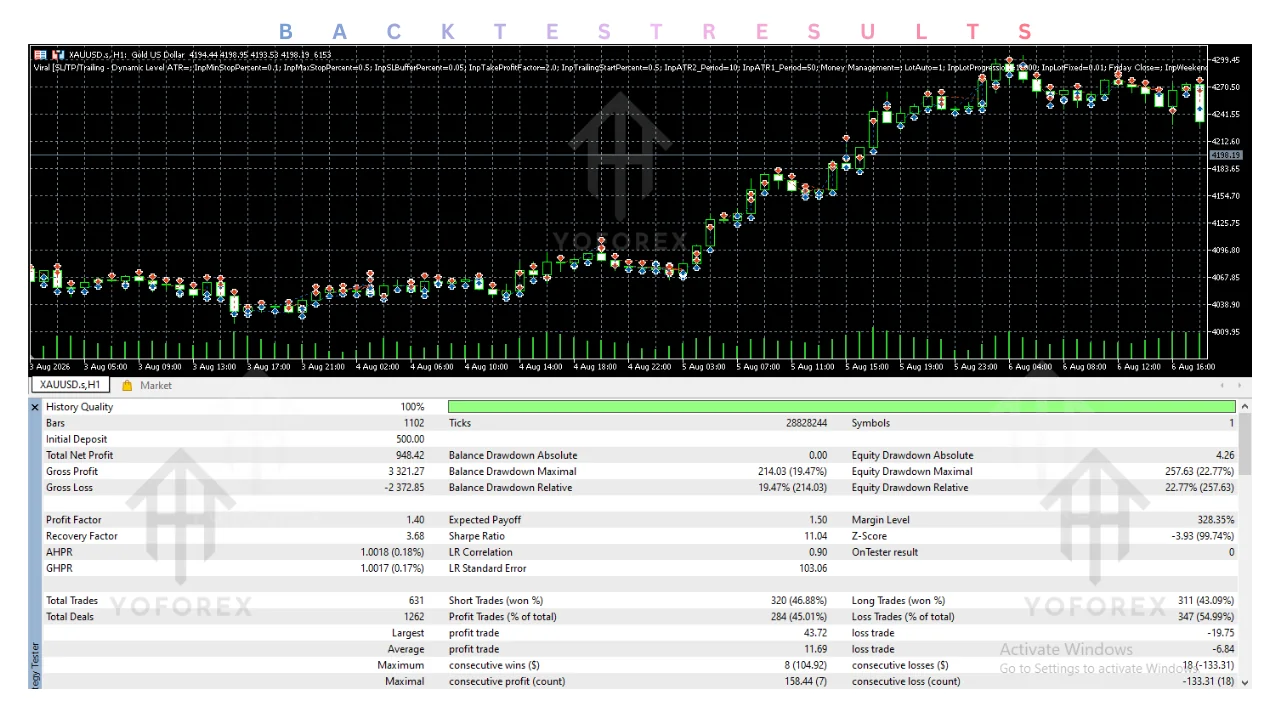Click the LR Standard Error value 103.06
The height and width of the screenshot is (720, 1280).
[x=814, y=568]
